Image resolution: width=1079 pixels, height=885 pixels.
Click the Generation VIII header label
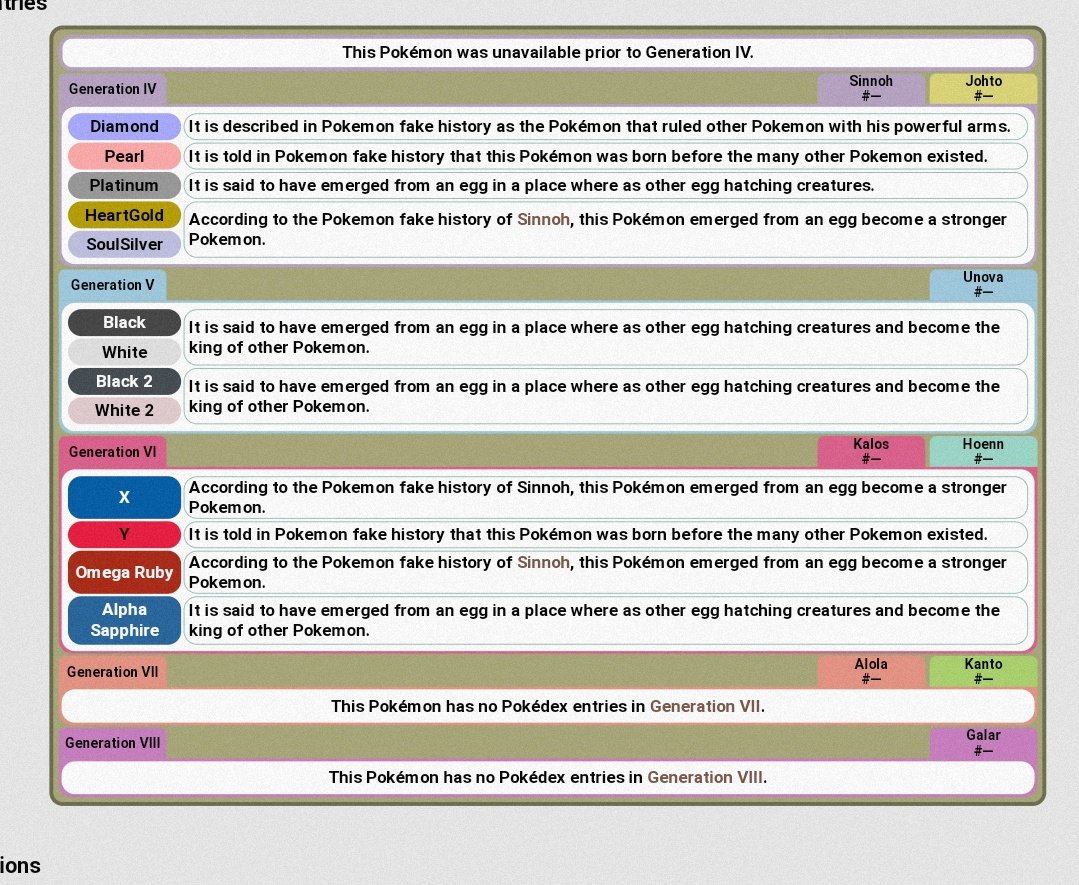click(x=112, y=743)
